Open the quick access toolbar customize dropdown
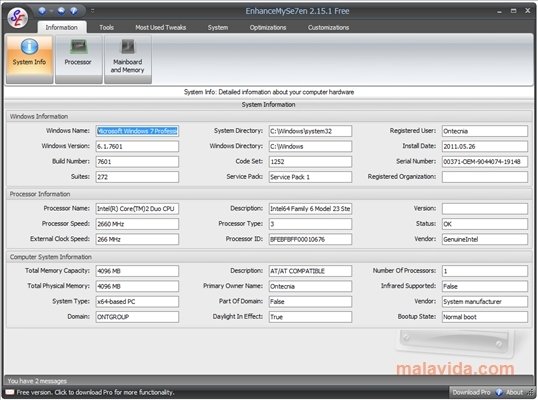538x400 pixels. (92, 11)
